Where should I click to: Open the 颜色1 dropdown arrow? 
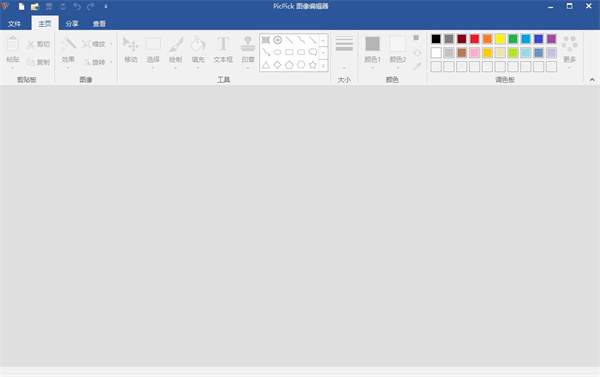[372, 68]
